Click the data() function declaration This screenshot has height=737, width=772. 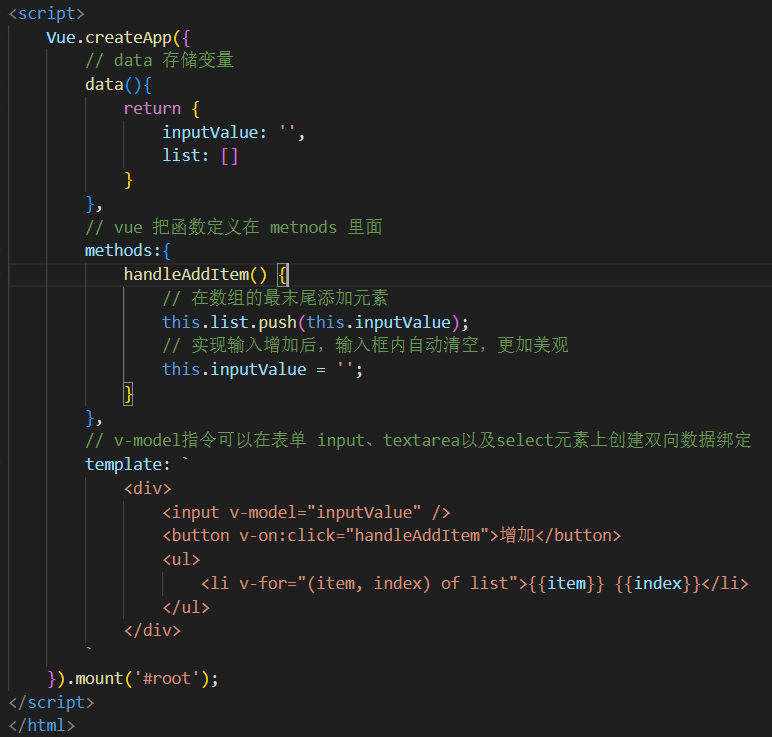click(118, 85)
